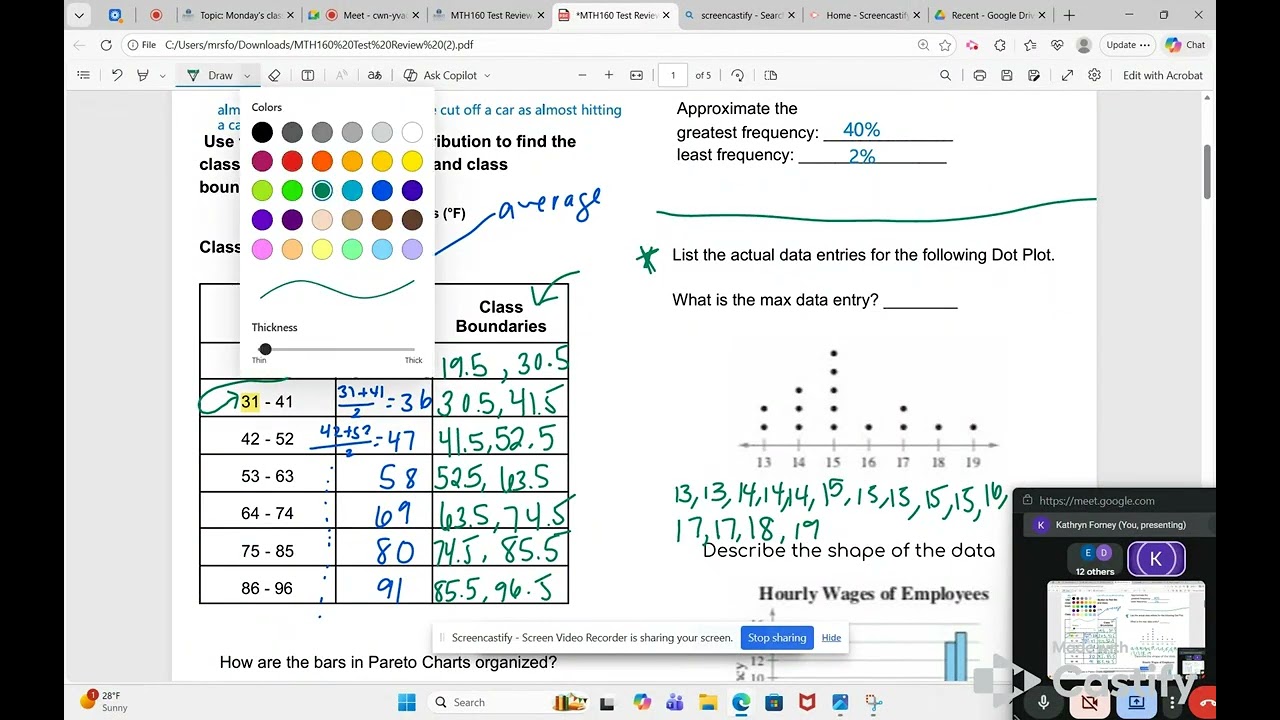Zoom out with the minus icon
This screenshot has height=720, width=1280.
point(582,75)
